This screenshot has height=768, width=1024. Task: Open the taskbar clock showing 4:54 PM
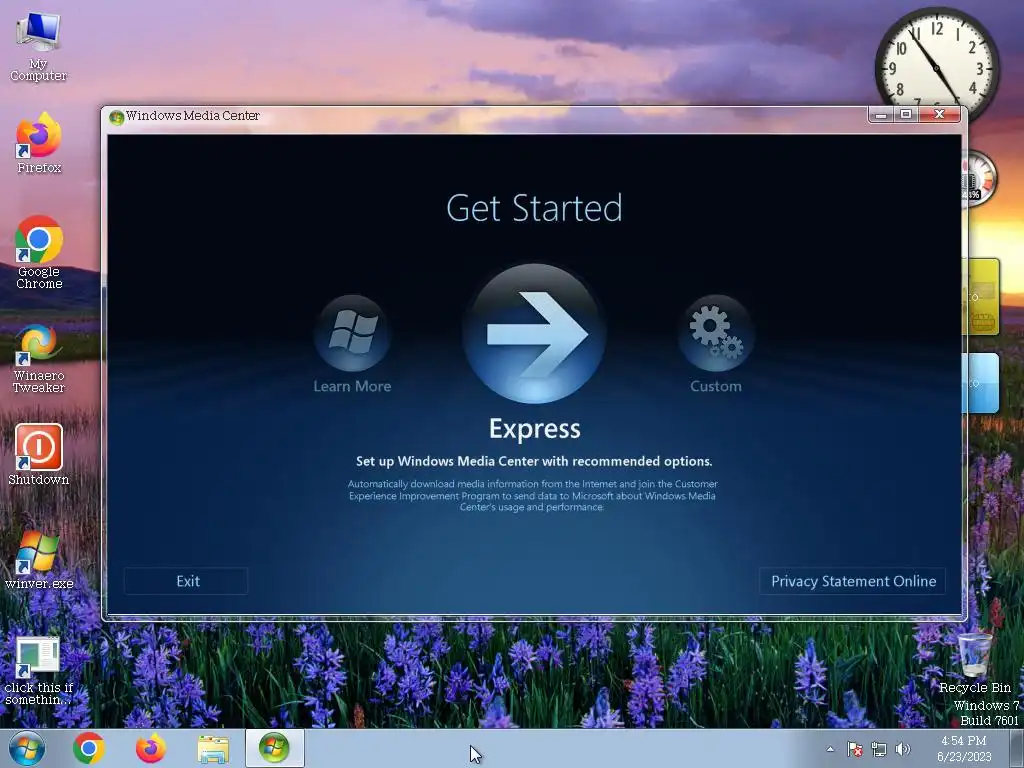click(x=964, y=748)
